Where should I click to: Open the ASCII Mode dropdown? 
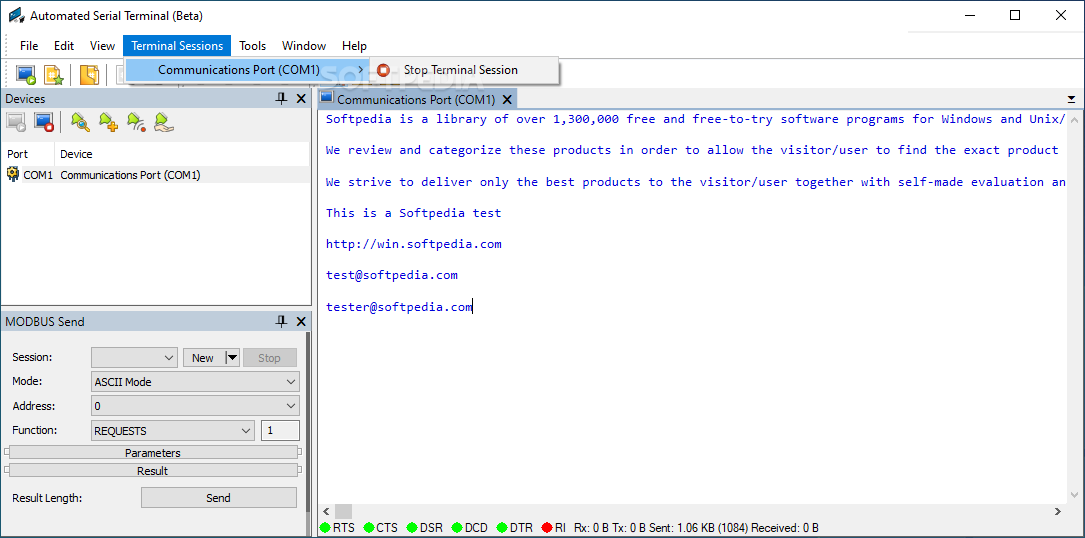coord(195,382)
